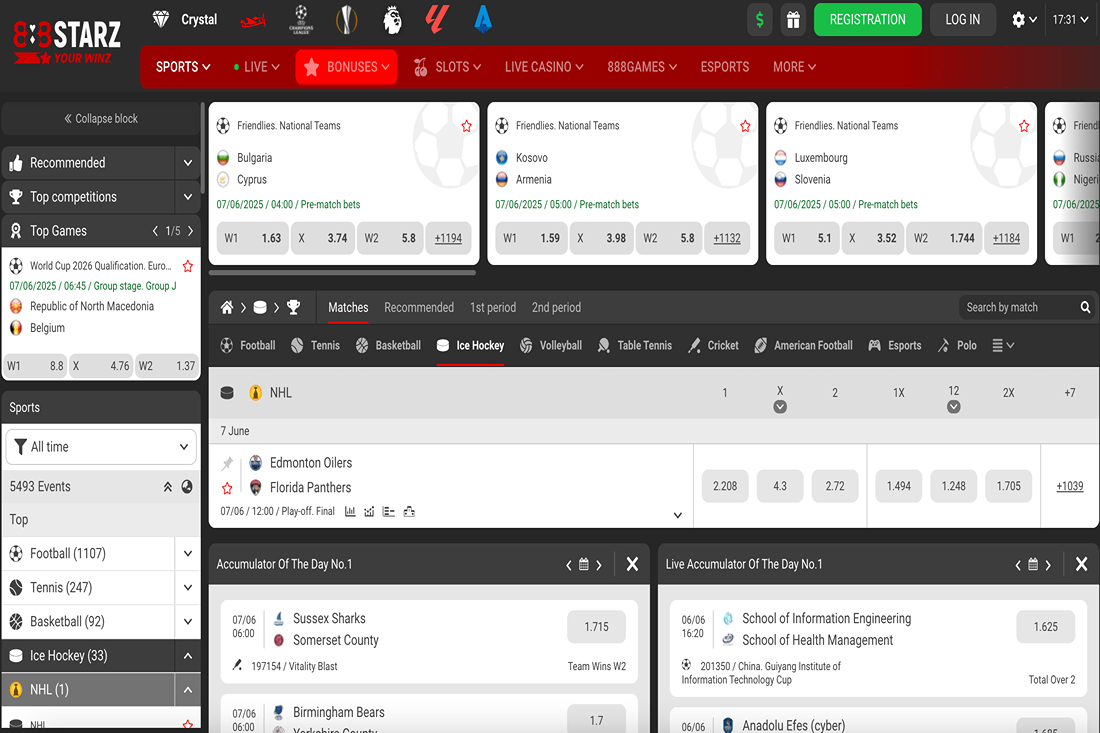
Task: Open Europa League trophy icon shortcut
Action: coord(347,20)
